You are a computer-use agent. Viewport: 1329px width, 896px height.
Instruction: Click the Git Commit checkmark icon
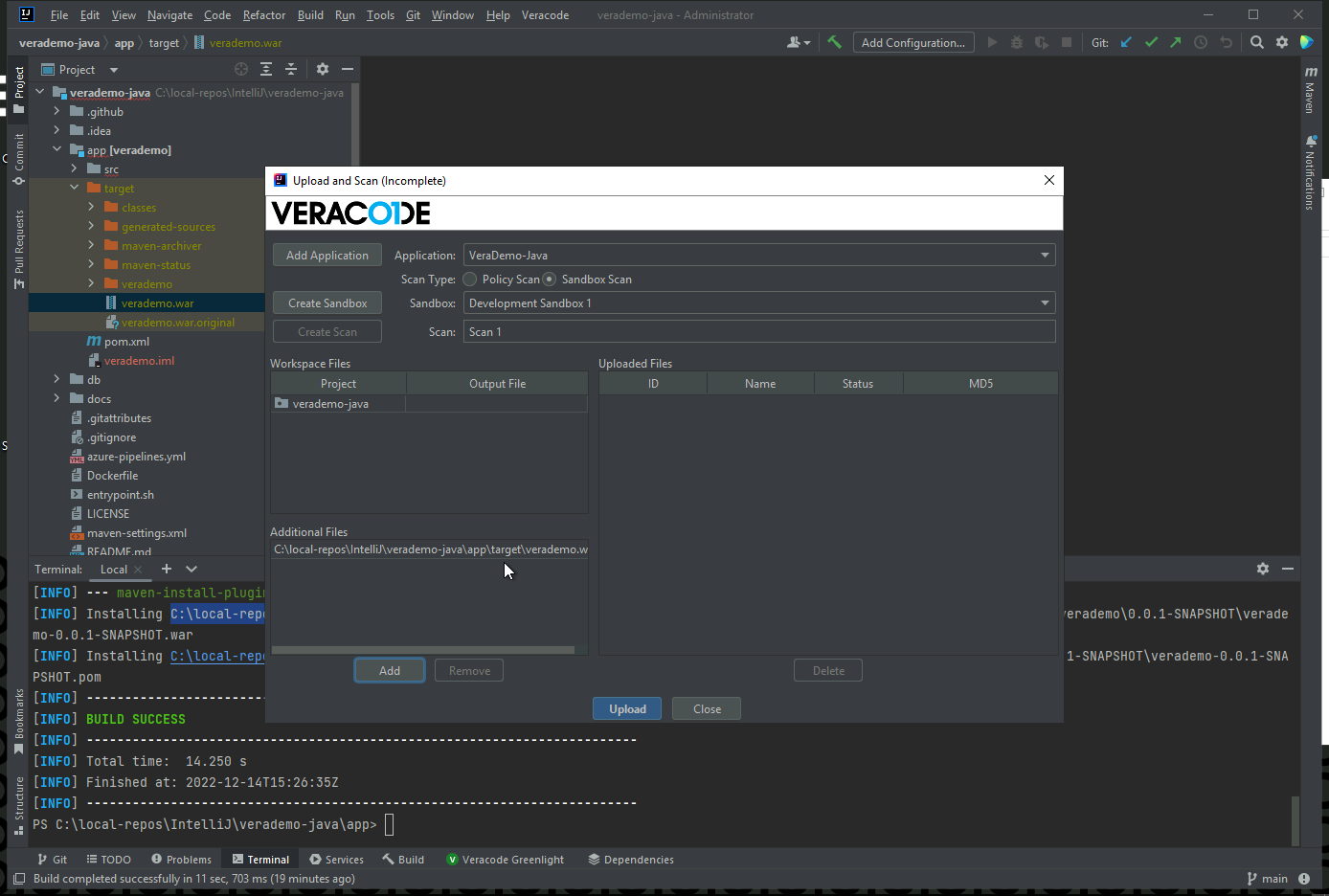tap(1151, 42)
